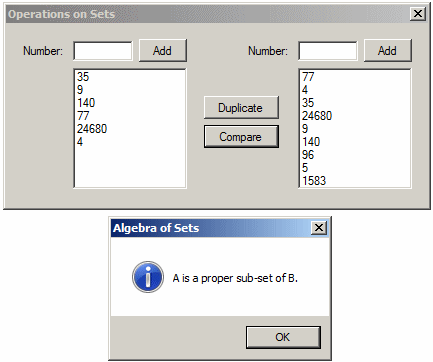433x362 pixels.
Task: Click OK in the message box
Action: (x=283, y=337)
